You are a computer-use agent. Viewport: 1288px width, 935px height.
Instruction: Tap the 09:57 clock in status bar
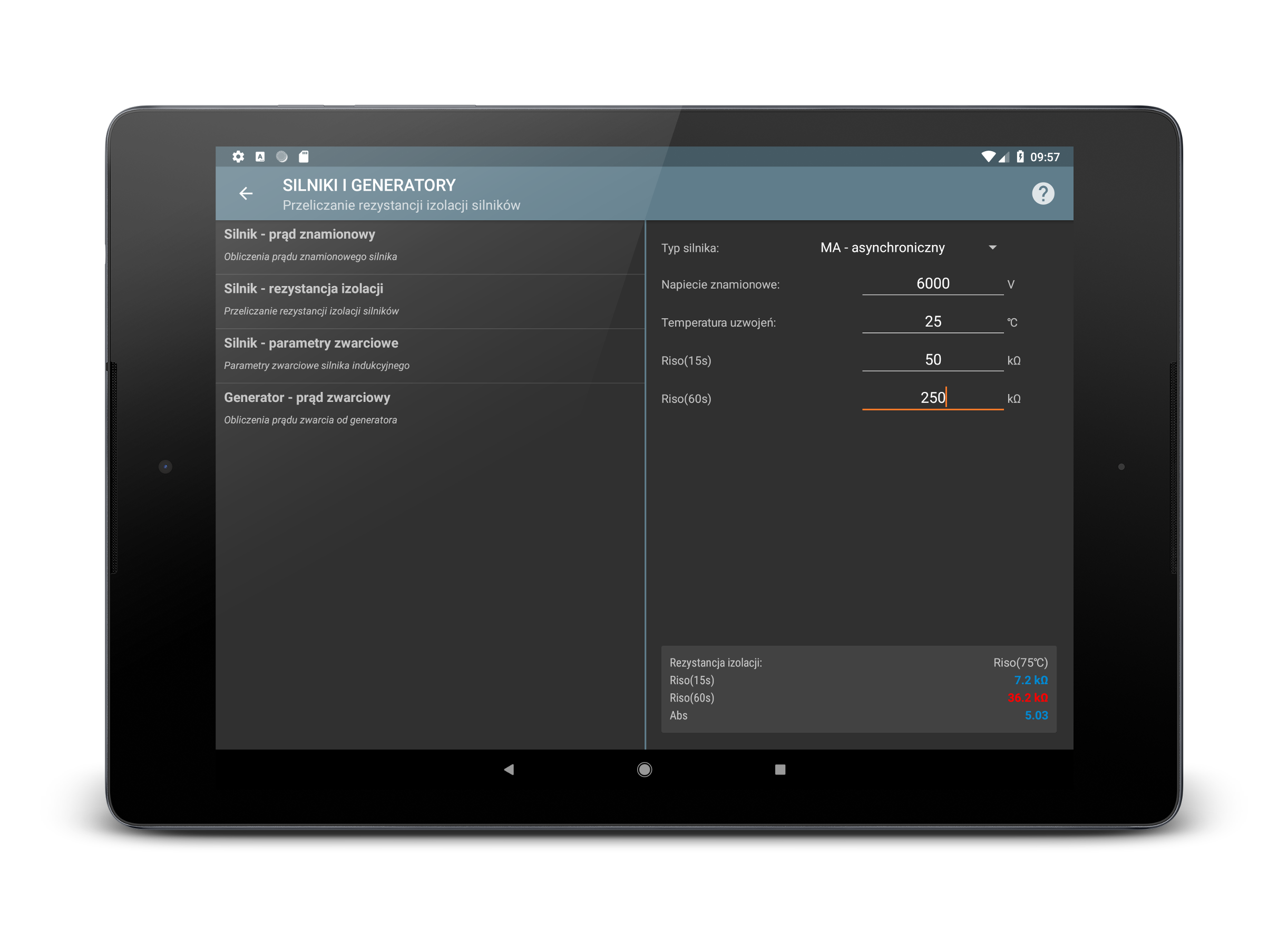pyautogui.click(x=1045, y=158)
